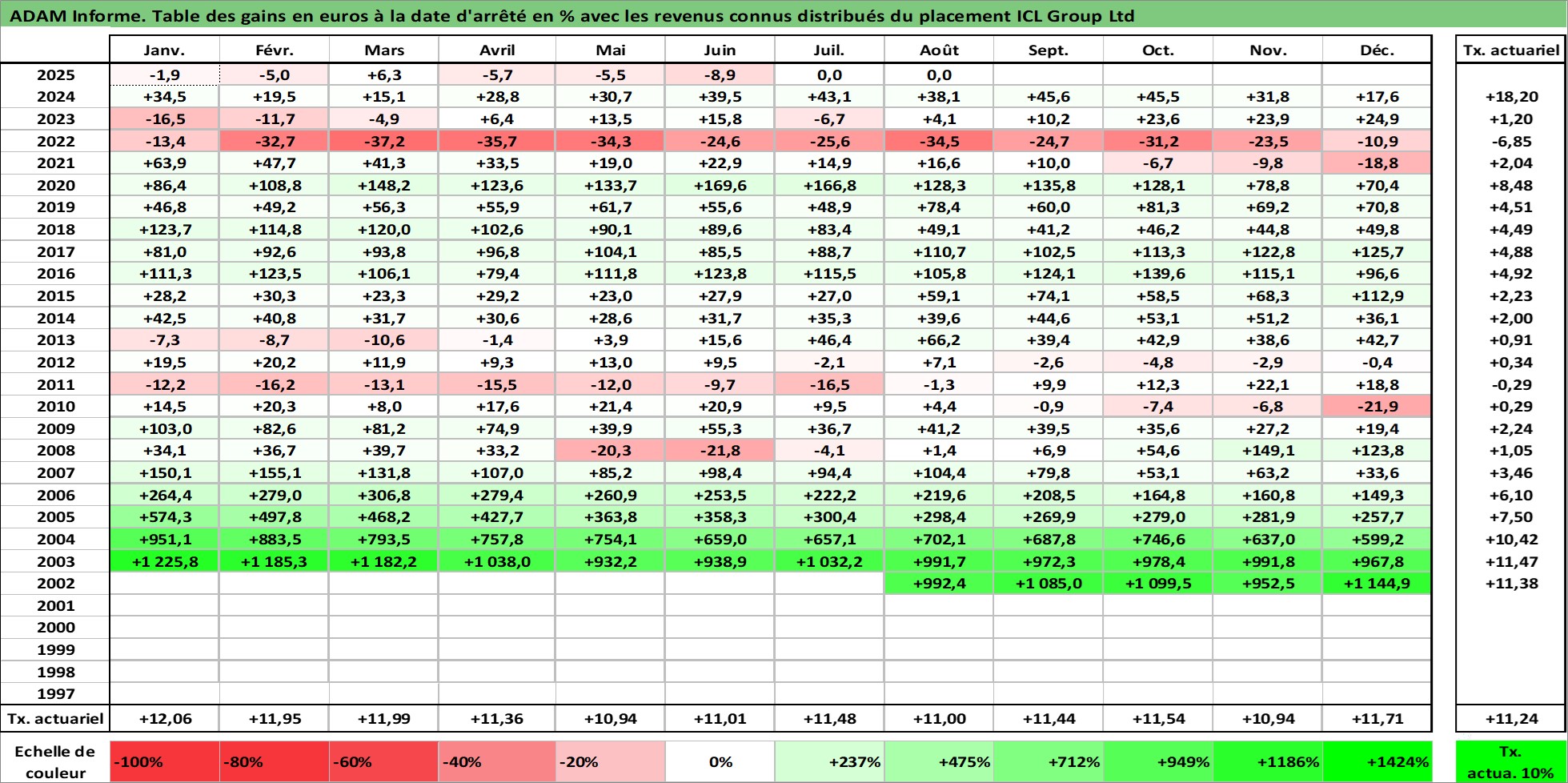
Task: Click the value +169,6 in 2020 June
Action: click(720, 185)
